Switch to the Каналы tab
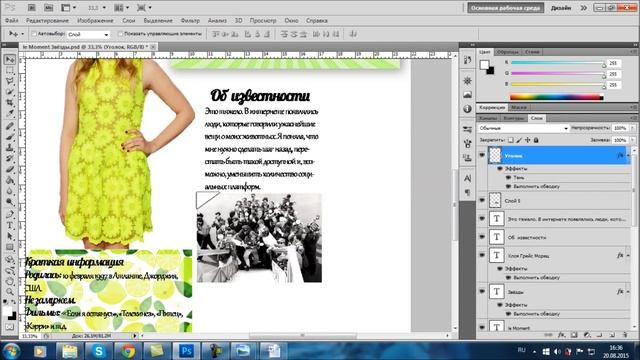 coord(488,118)
